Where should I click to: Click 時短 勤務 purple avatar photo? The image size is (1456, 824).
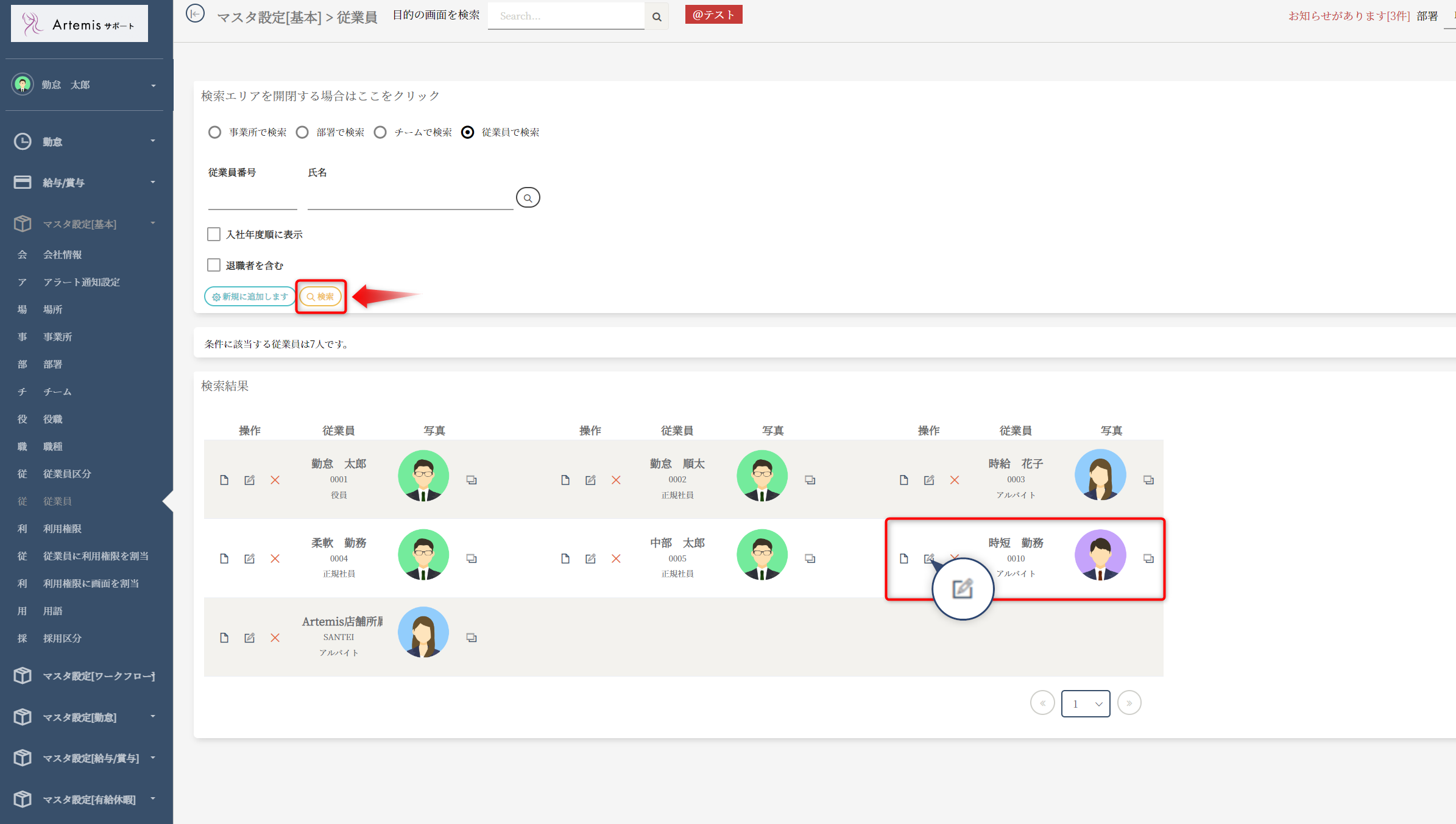[1100, 555]
